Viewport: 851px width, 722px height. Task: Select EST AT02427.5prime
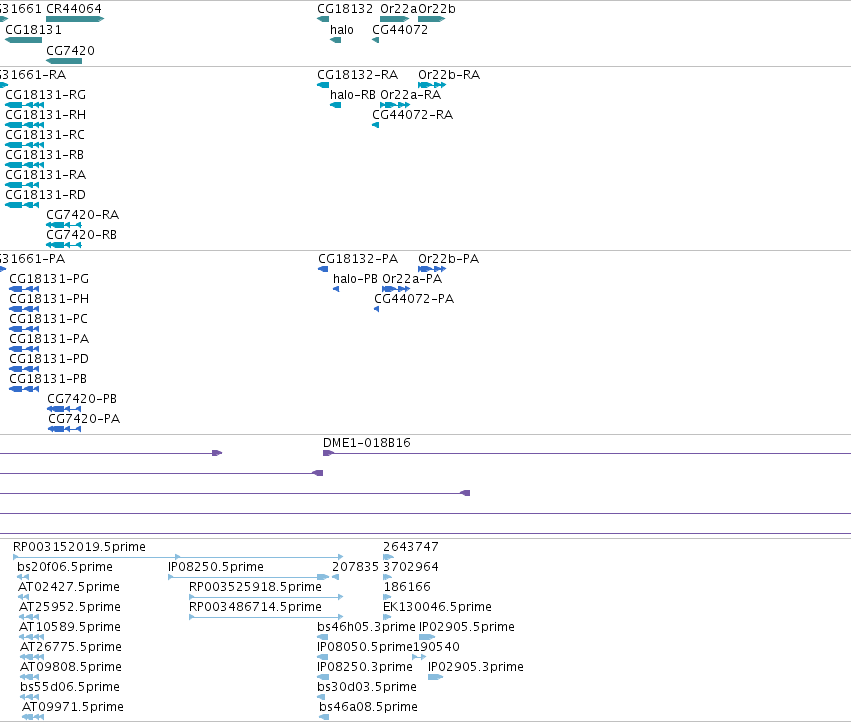coord(69,587)
